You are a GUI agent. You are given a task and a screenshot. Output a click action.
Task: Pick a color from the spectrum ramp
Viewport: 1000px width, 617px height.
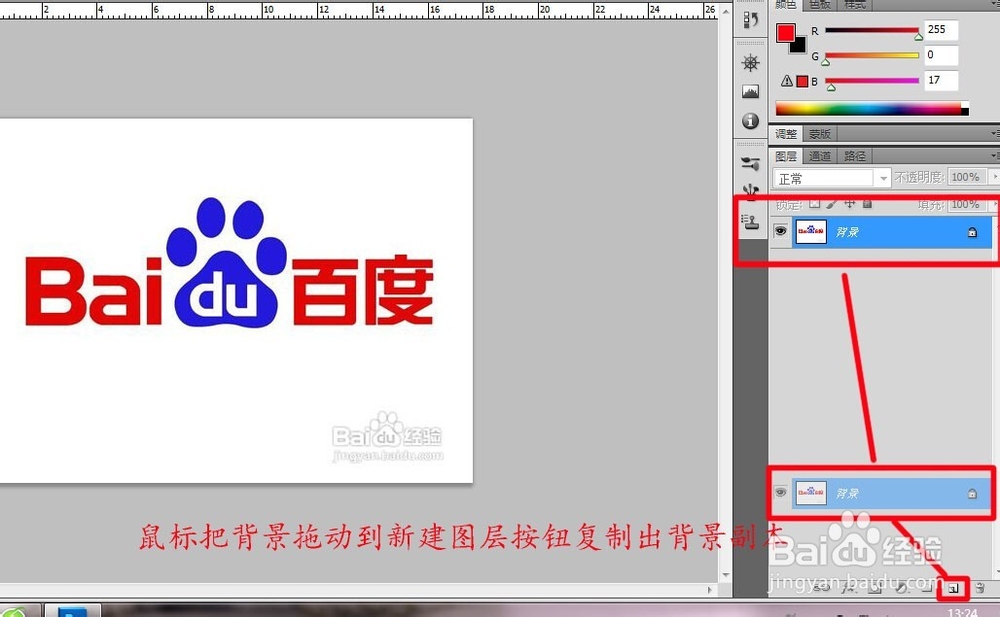point(872,108)
